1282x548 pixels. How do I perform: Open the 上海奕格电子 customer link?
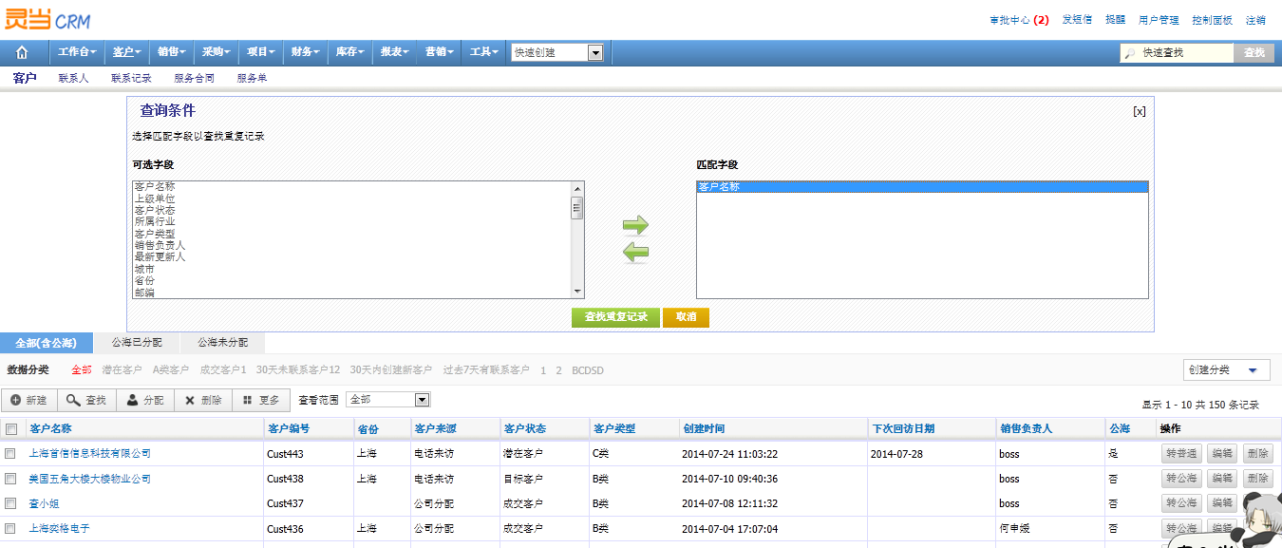[59, 529]
